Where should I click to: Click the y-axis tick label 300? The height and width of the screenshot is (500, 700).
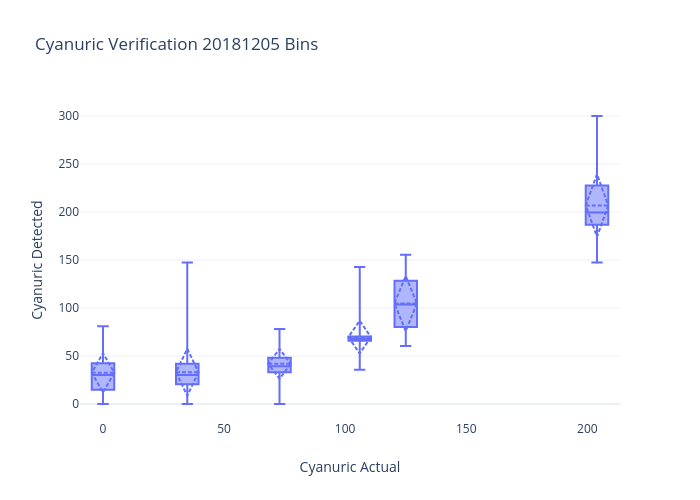pyautogui.click(x=68, y=116)
